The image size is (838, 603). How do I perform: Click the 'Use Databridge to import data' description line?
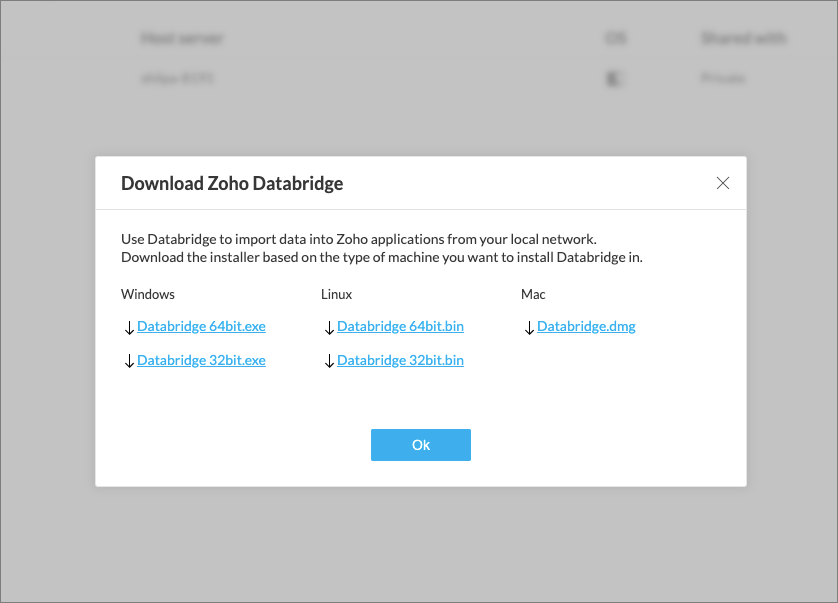pos(359,239)
